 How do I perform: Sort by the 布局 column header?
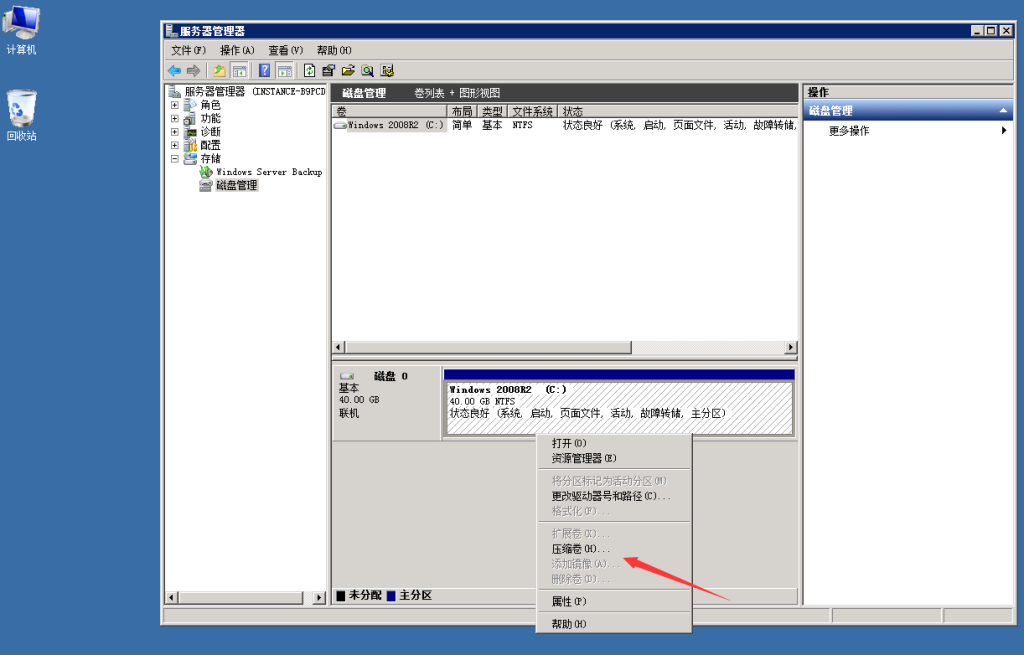(462, 111)
